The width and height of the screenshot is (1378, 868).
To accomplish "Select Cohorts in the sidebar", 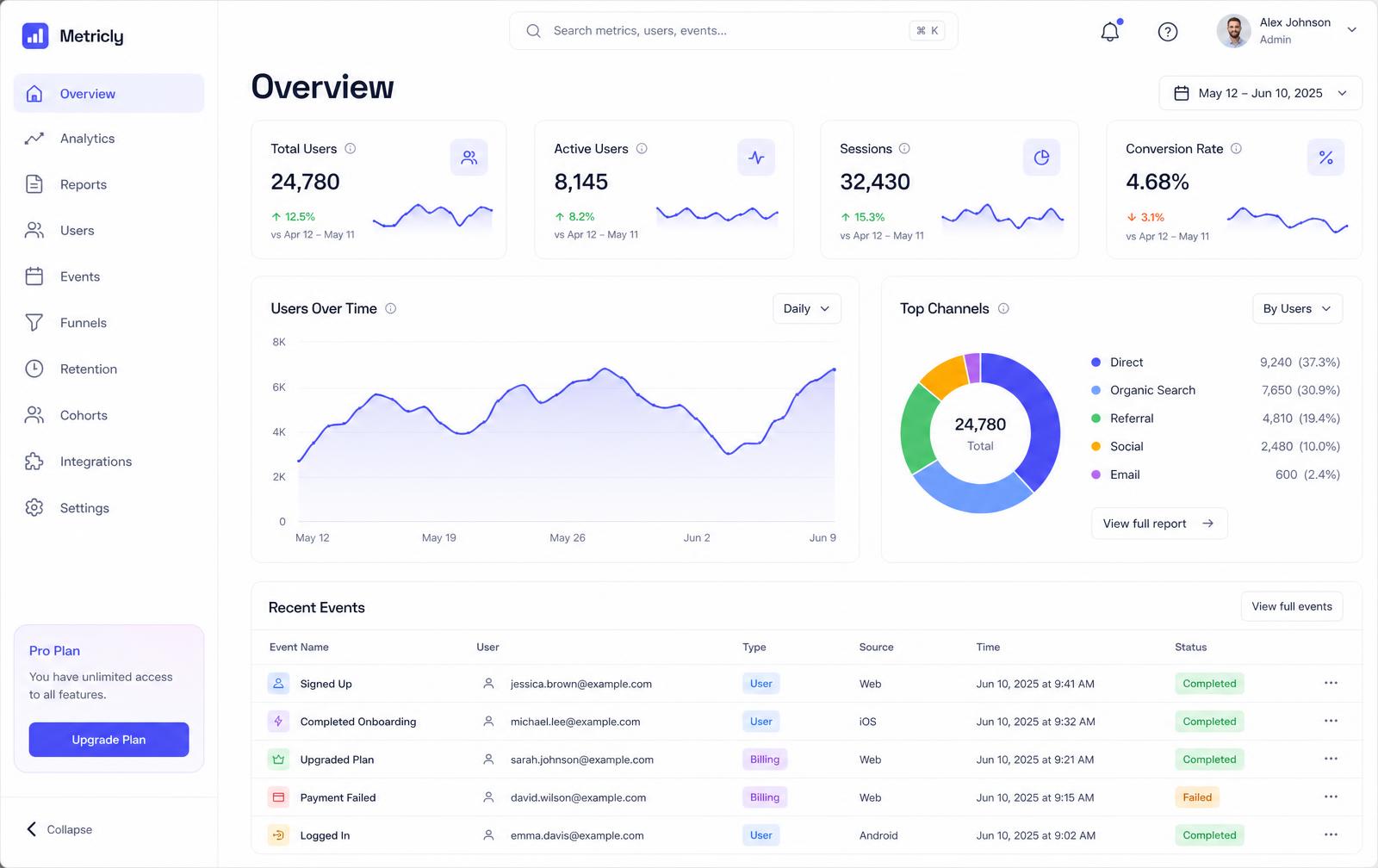I will coord(109,415).
